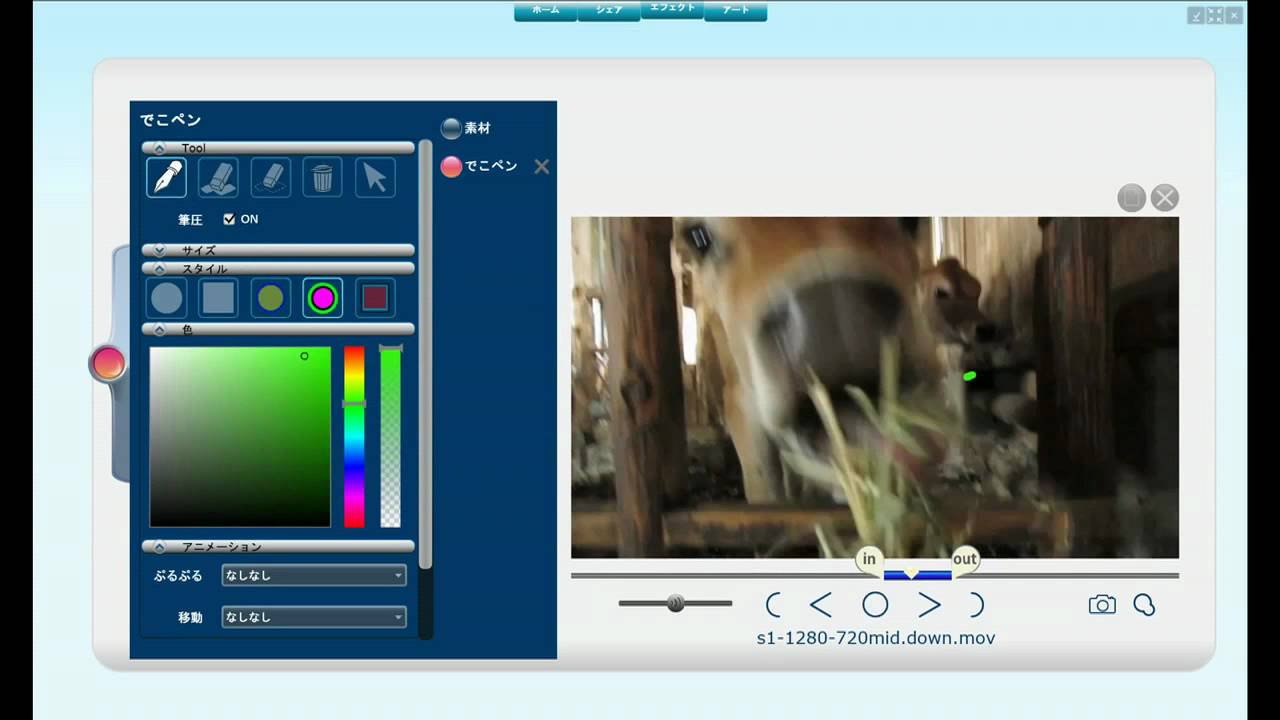Collapse the アニメーション section

[278, 546]
